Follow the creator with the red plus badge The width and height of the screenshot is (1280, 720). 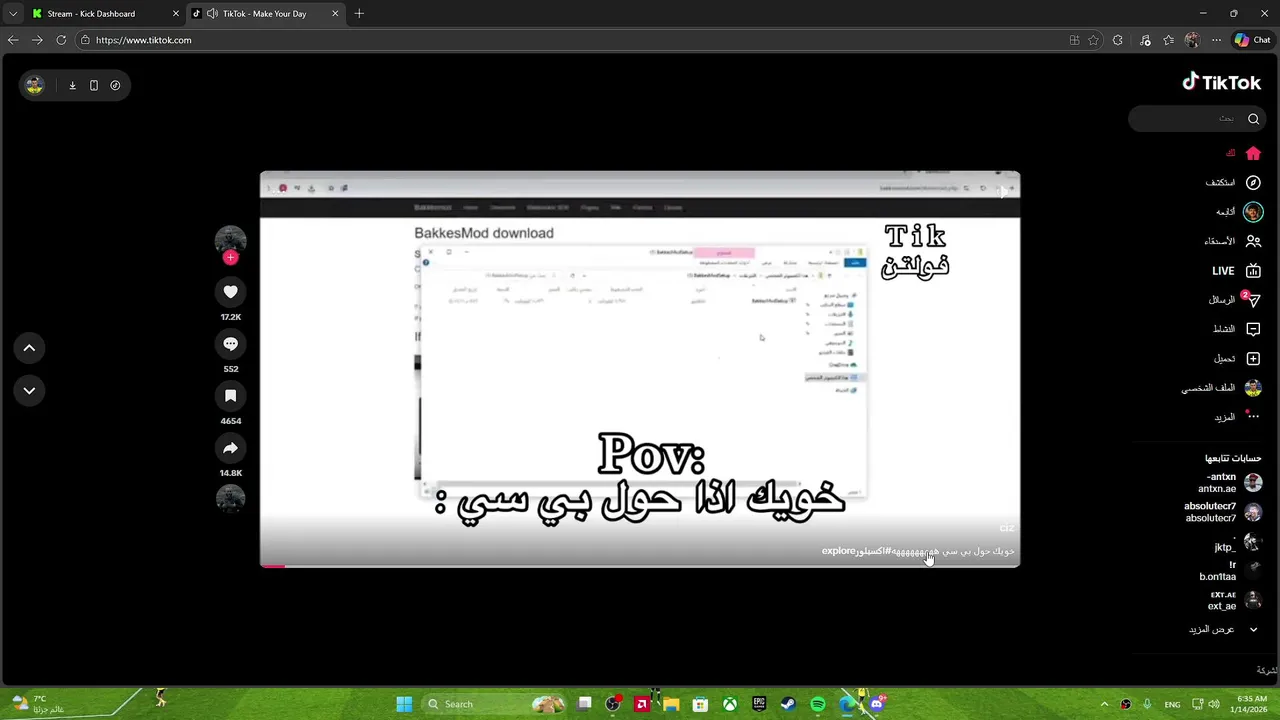click(230, 258)
